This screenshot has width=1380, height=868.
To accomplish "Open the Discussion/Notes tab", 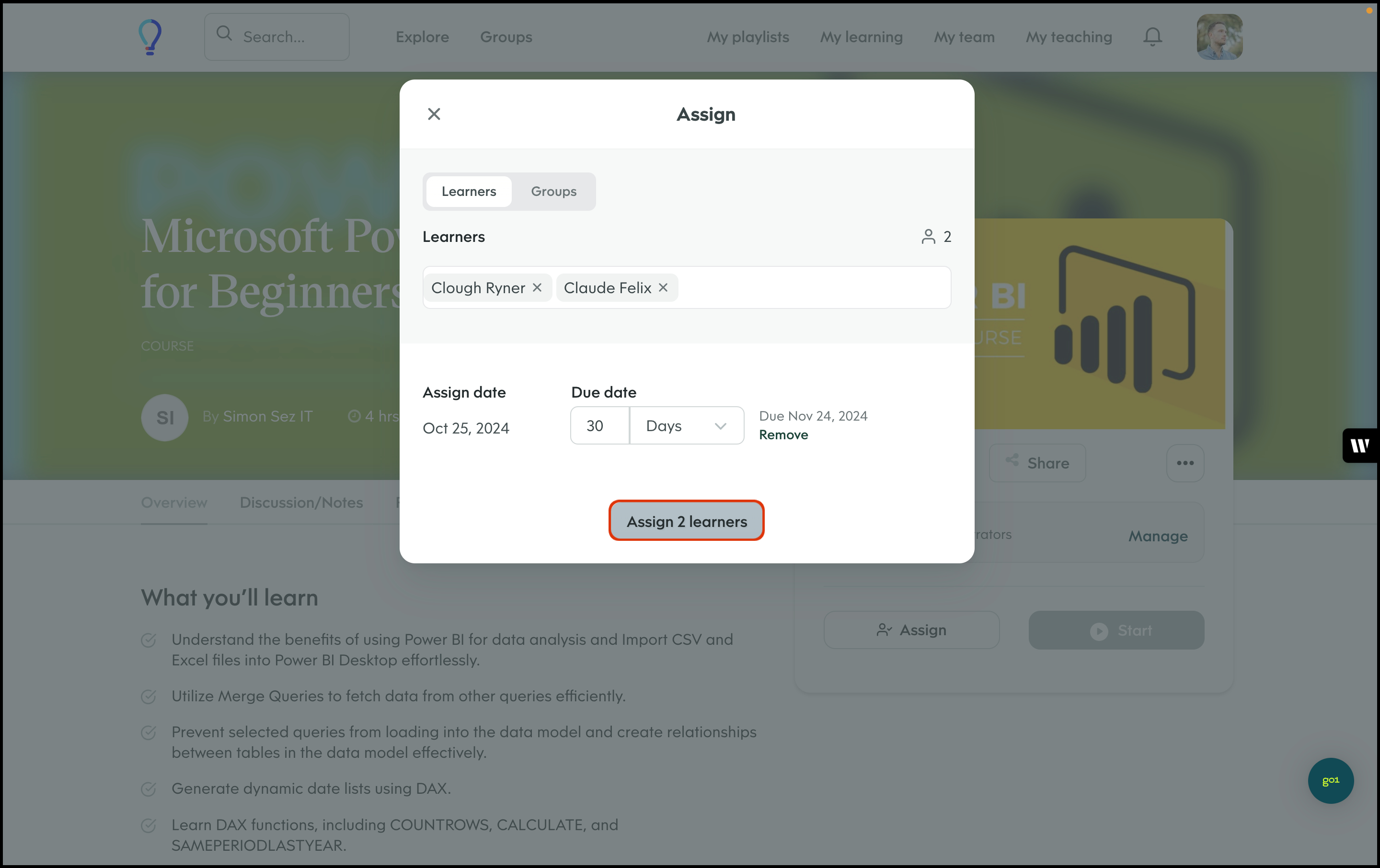I will [x=301, y=503].
